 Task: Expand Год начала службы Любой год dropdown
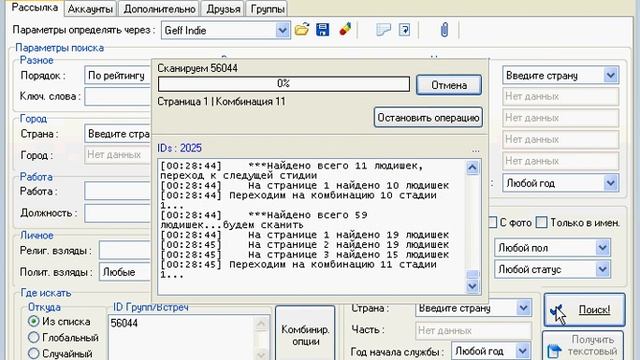pos(522,351)
